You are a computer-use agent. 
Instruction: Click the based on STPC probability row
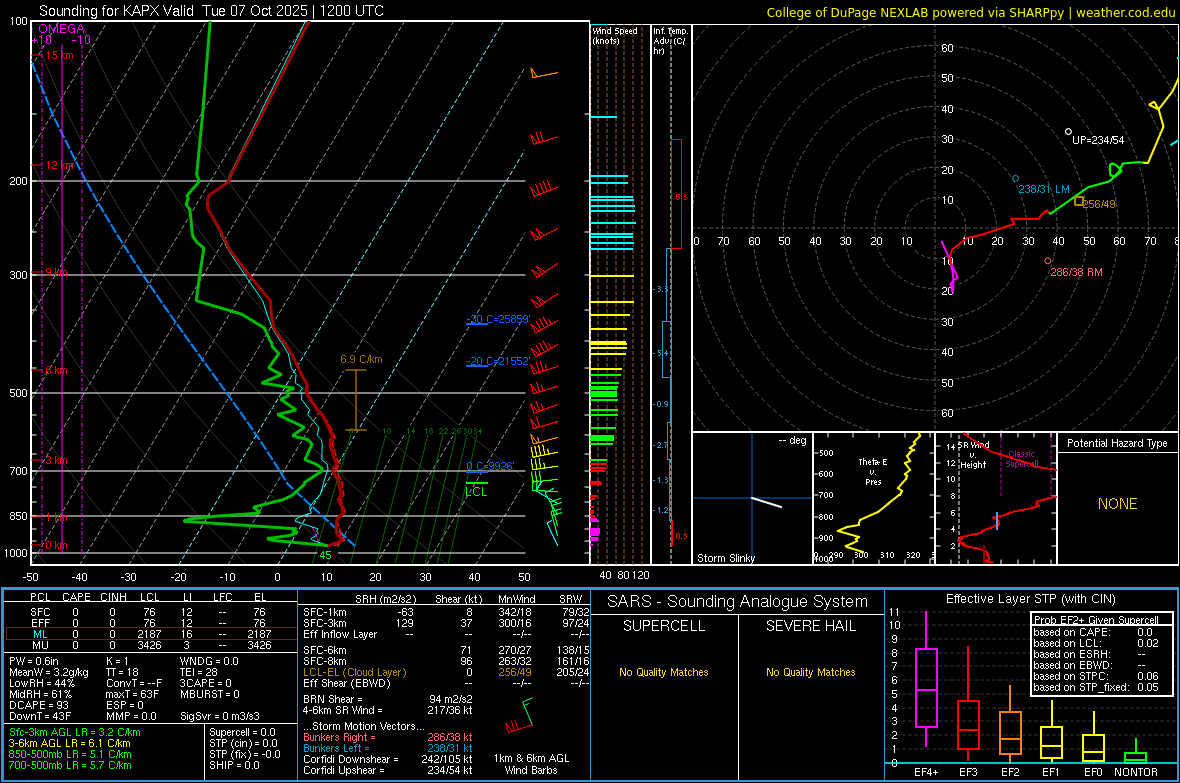coord(1096,676)
